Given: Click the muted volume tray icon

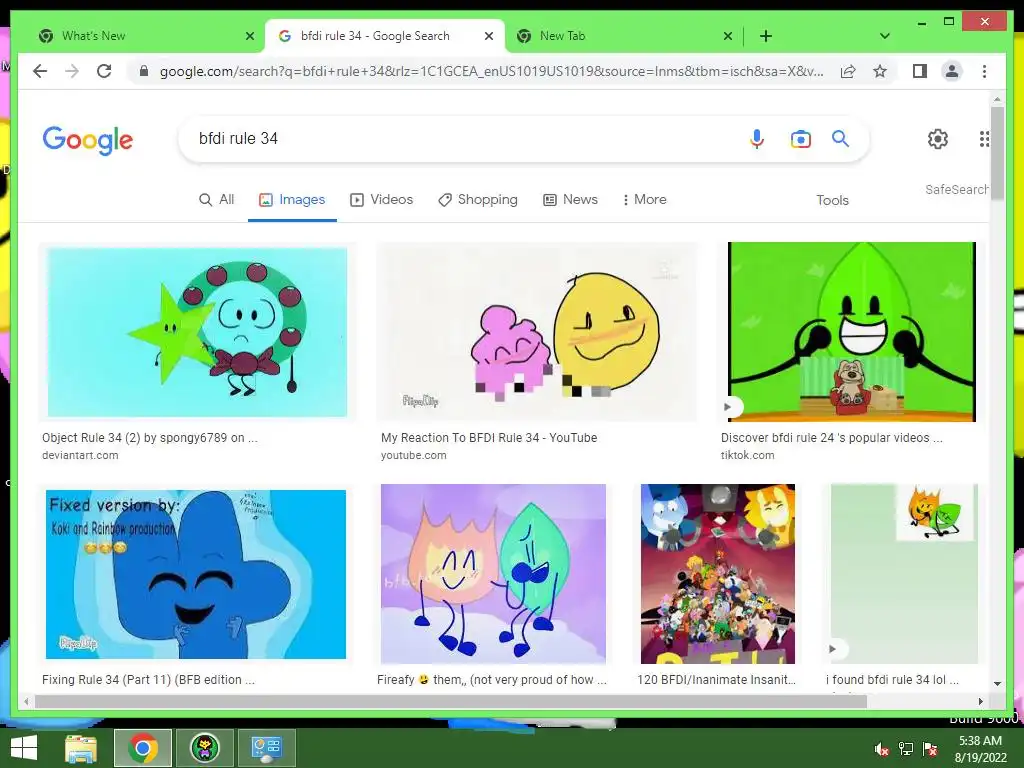Looking at the screenshot, I should 882,749.
